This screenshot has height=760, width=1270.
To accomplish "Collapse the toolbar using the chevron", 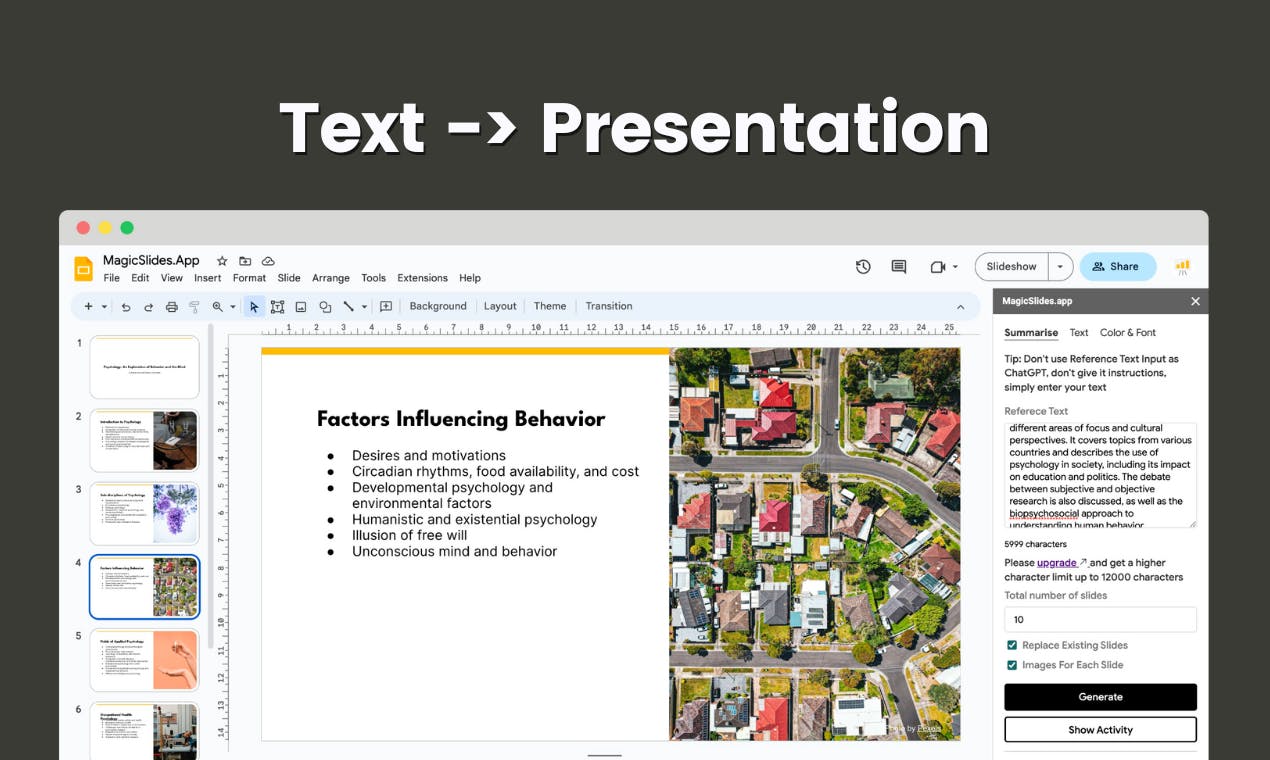I will [x=961, y=307].
